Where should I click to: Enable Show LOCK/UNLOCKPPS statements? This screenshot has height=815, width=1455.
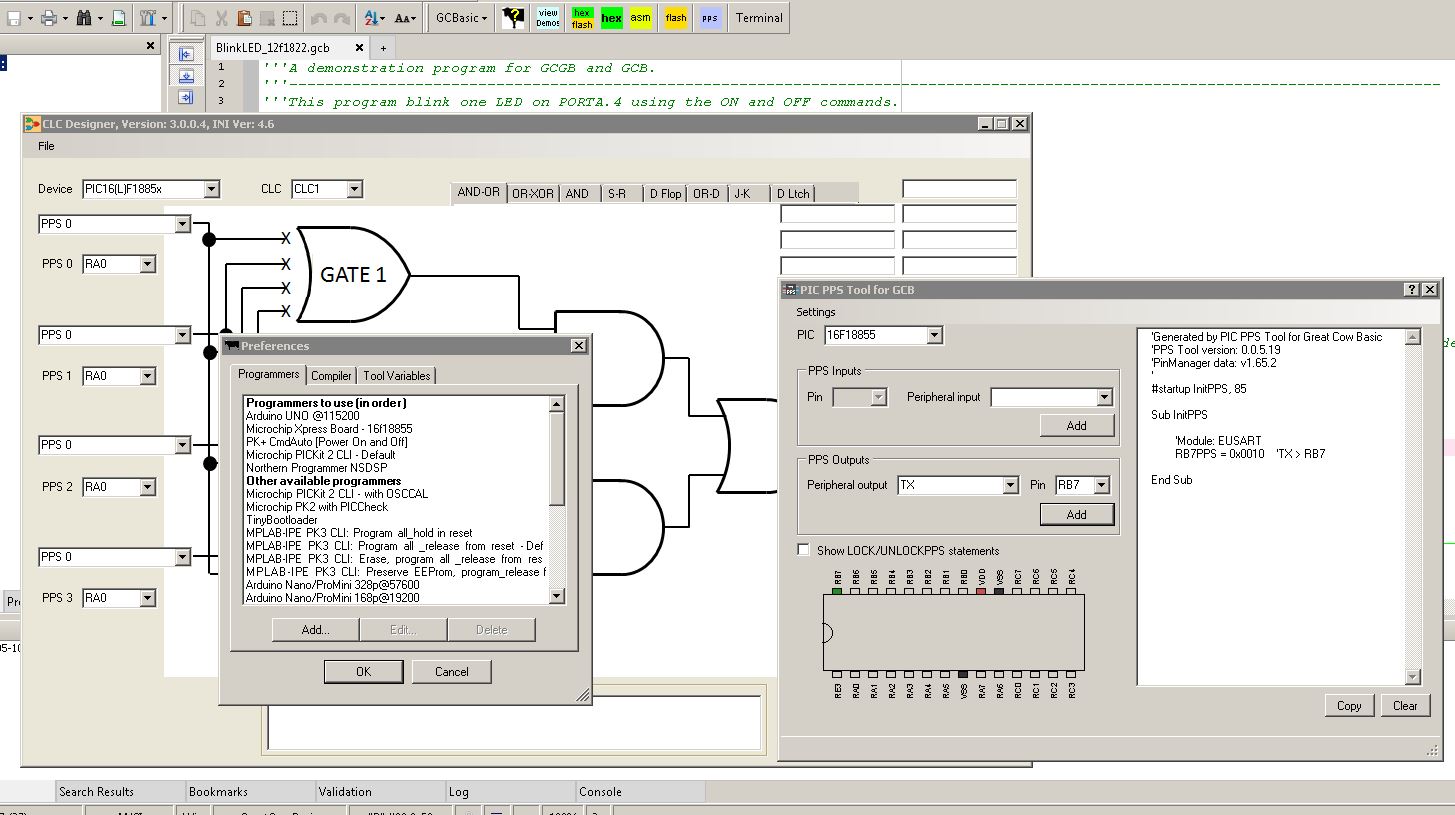click(804, 550)
